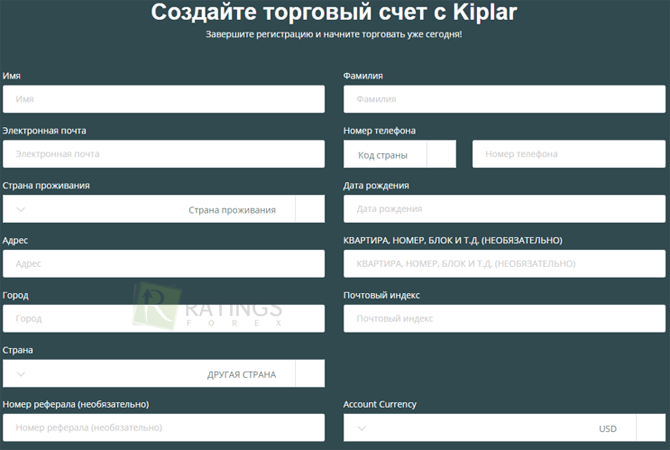Click the Номер телефона phone number field
This screenshot has height=450, width=670.
(x=569, y=154)
